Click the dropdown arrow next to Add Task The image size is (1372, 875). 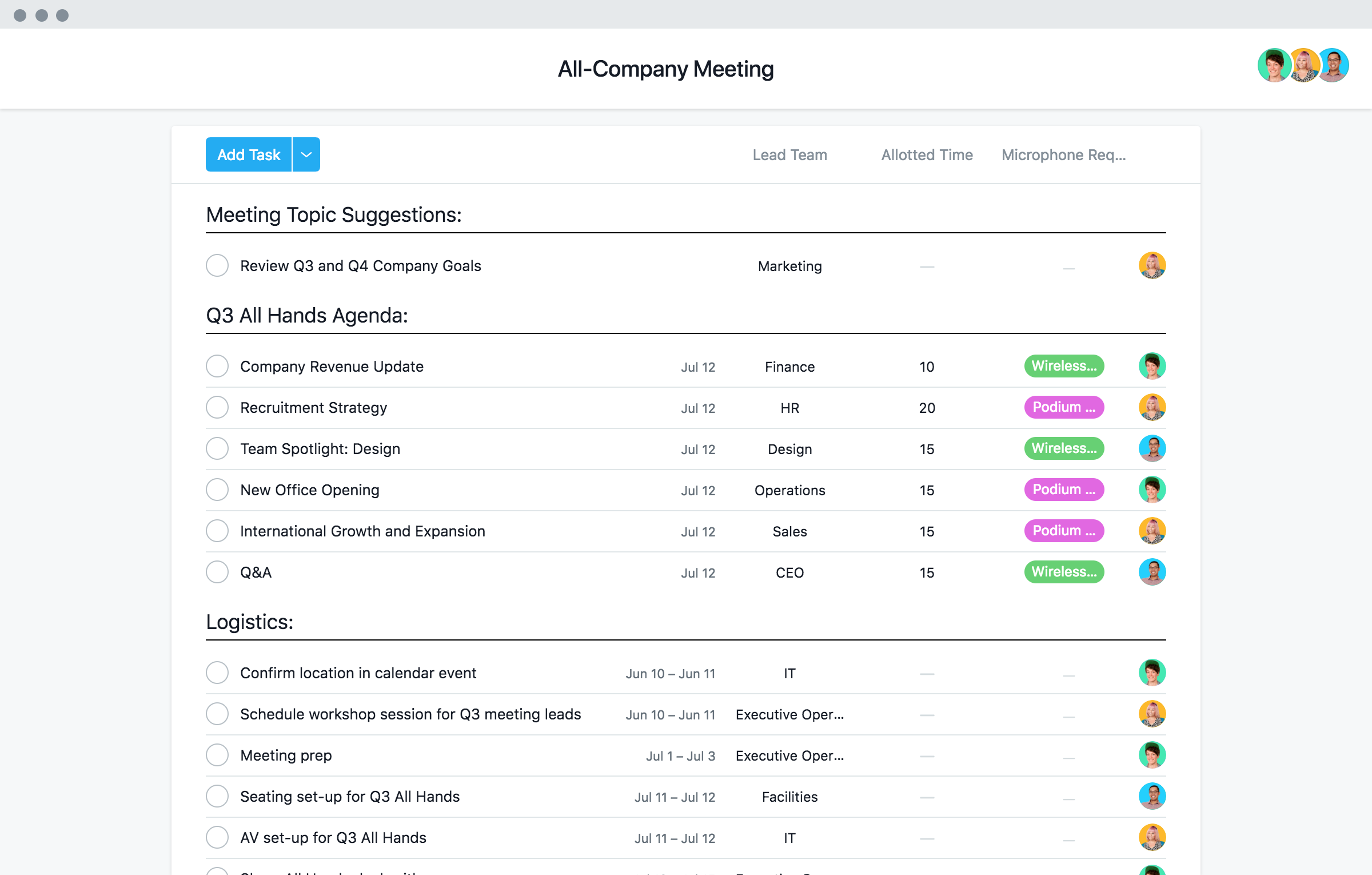coord(306,153)
